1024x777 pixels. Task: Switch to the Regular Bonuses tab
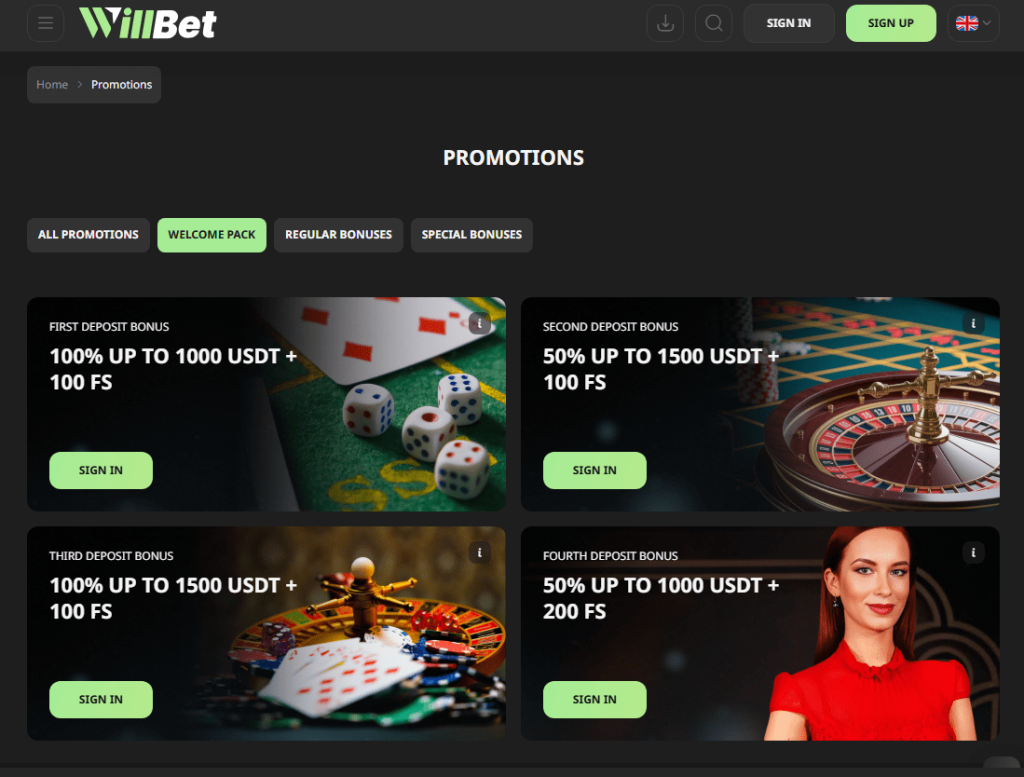pyautogui.click(x=338, y=235)
